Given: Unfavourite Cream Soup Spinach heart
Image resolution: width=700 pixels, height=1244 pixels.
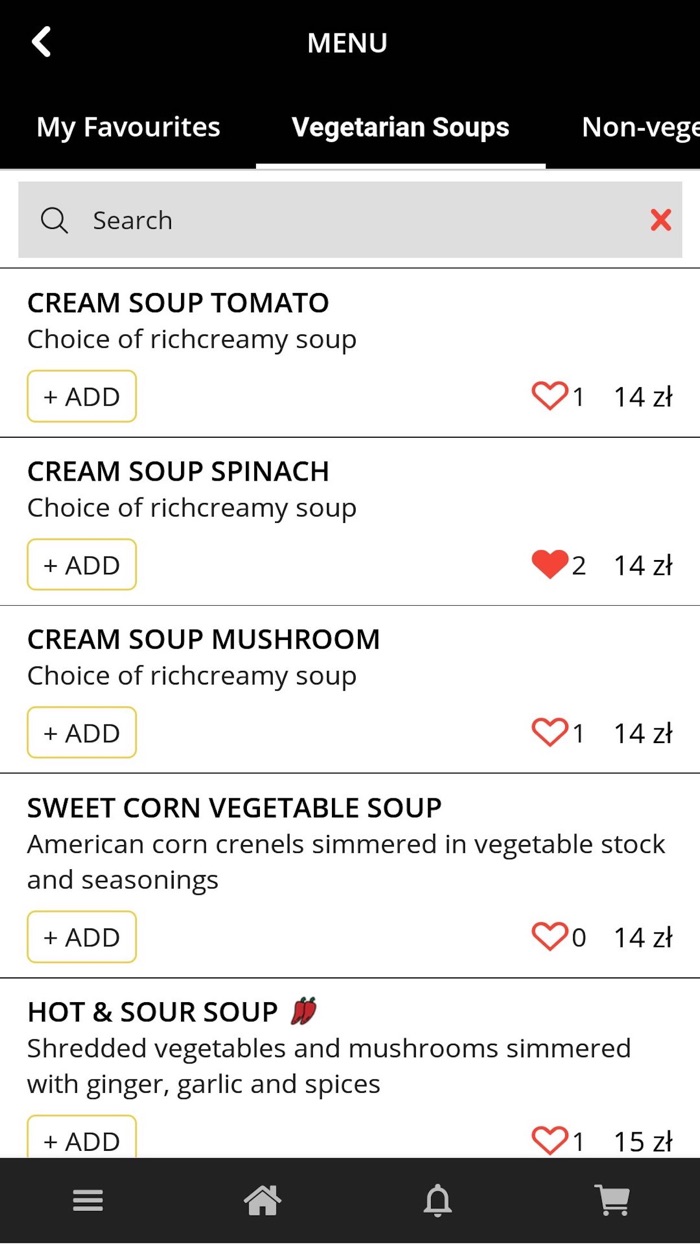Looking at the screenshot, I should click(x=549, y=565).
